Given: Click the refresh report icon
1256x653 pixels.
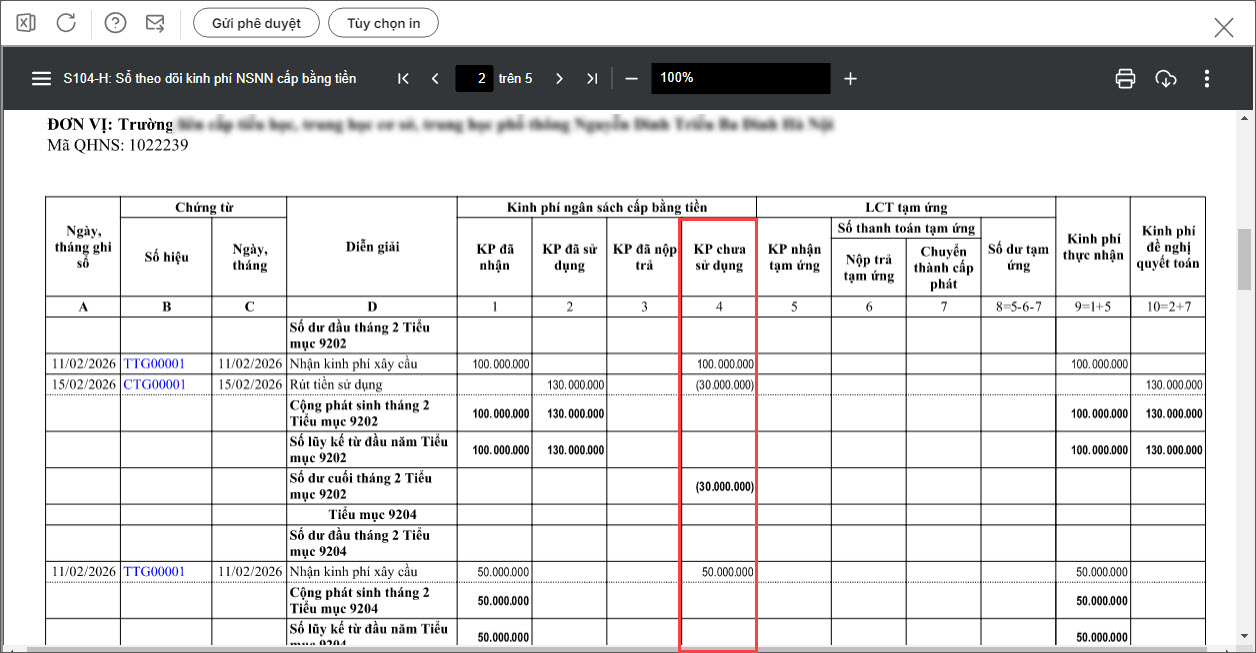Looking at the screenshot, I should click(66, 23).
